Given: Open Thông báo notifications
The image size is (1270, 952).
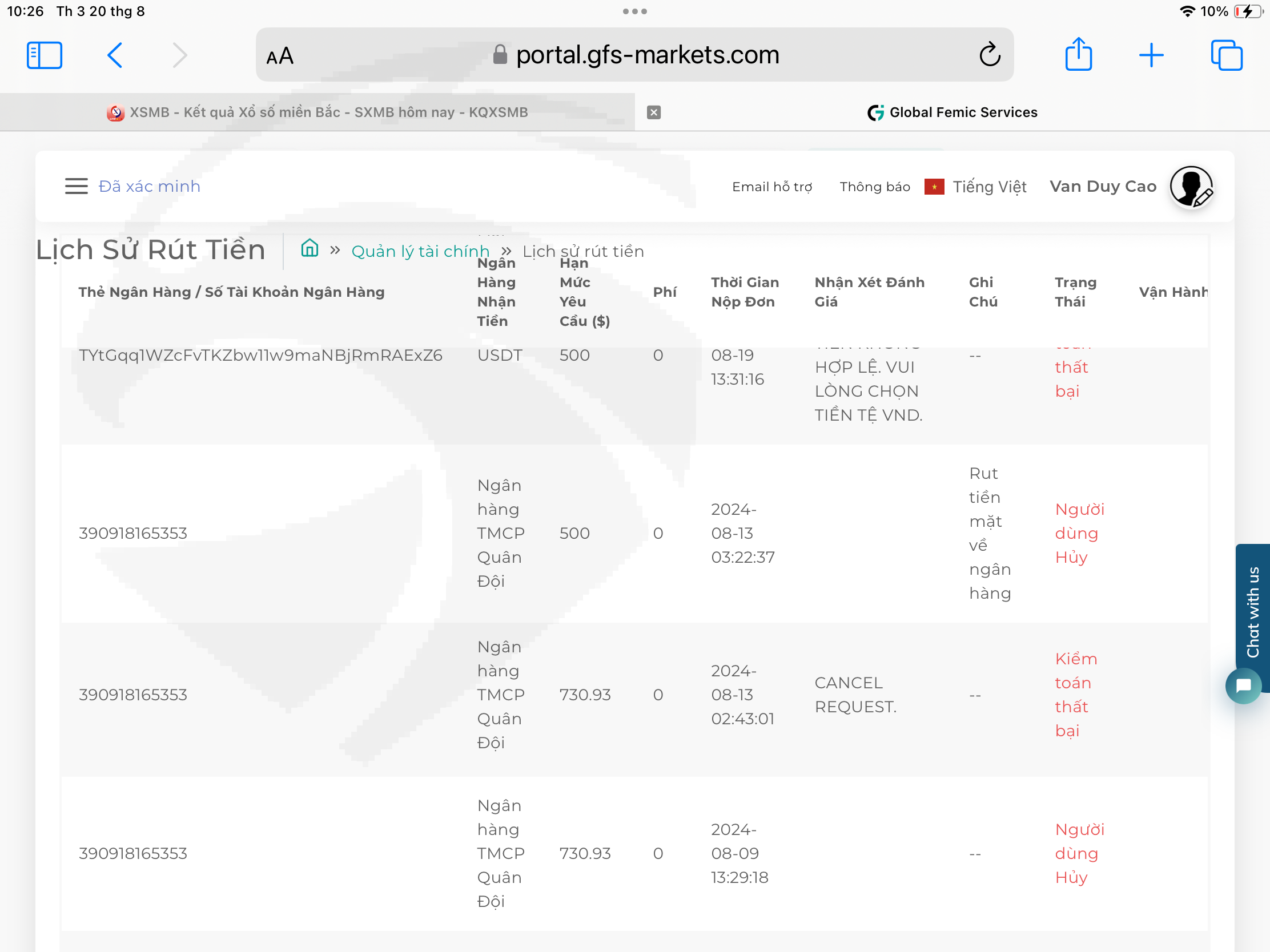Looking at the screenshot, I should pyautogui.click(x=874, y=187).
